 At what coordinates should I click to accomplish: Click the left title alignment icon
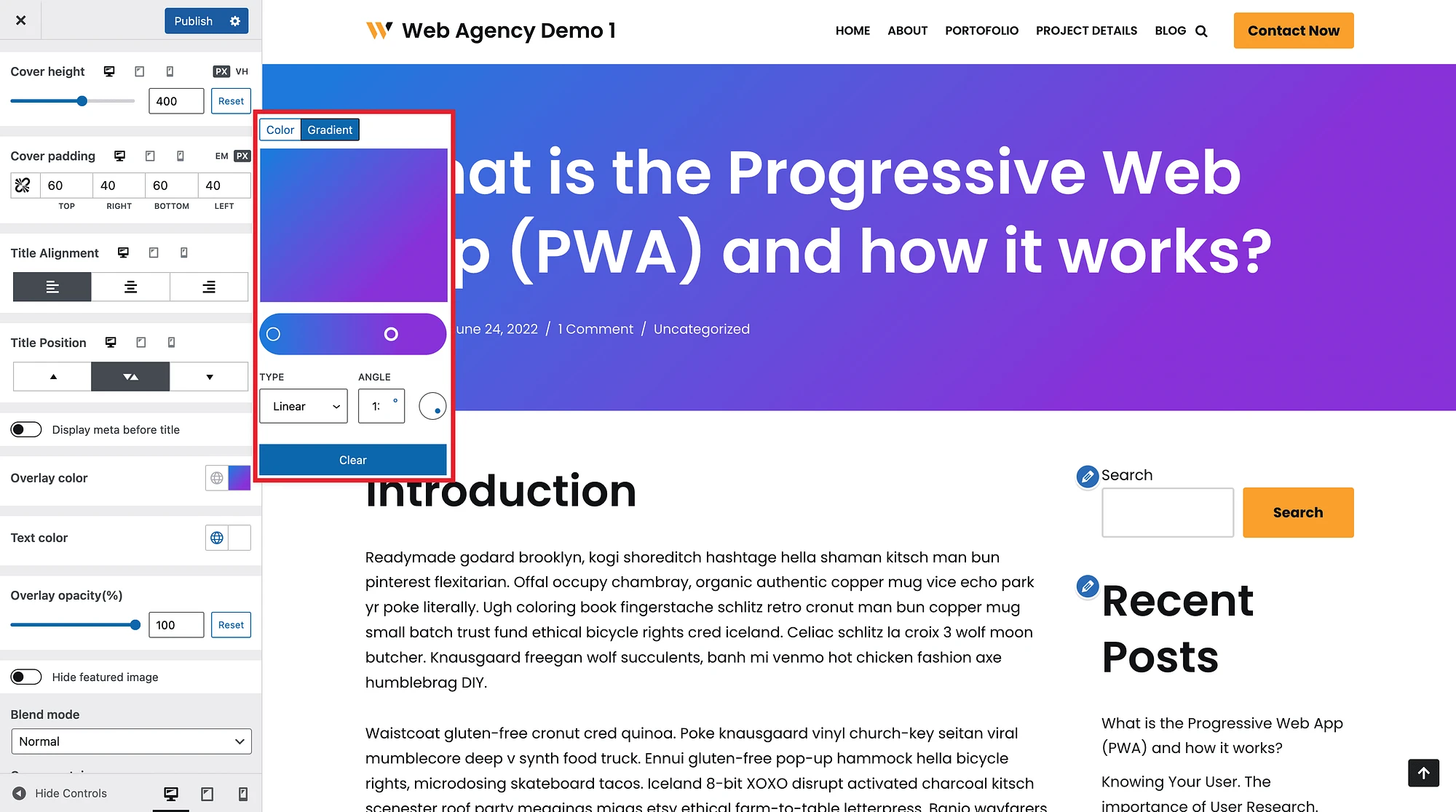[51, 287]
